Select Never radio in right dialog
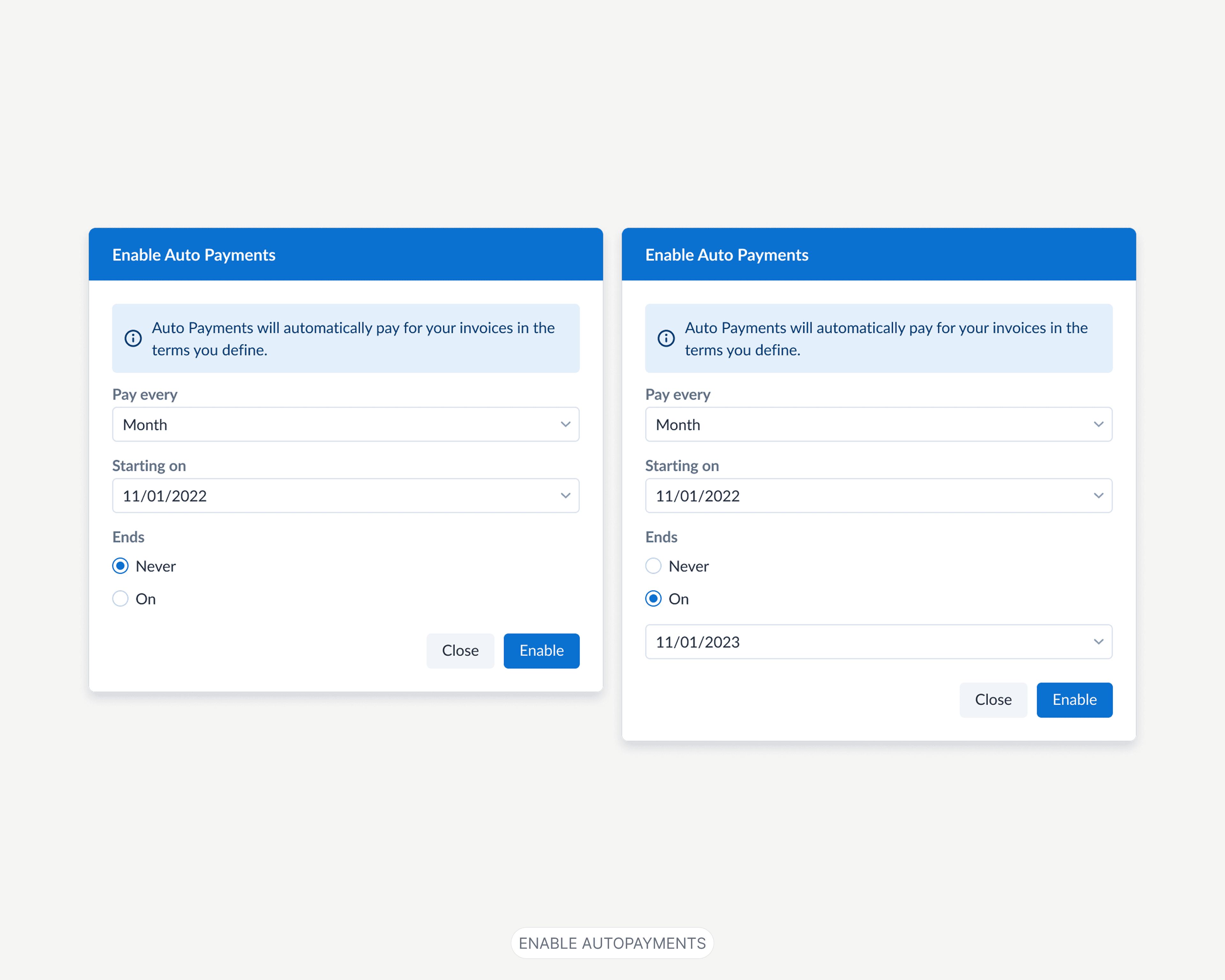The width and height of the screenshot is (1225, 980). (x=653, y=566)
